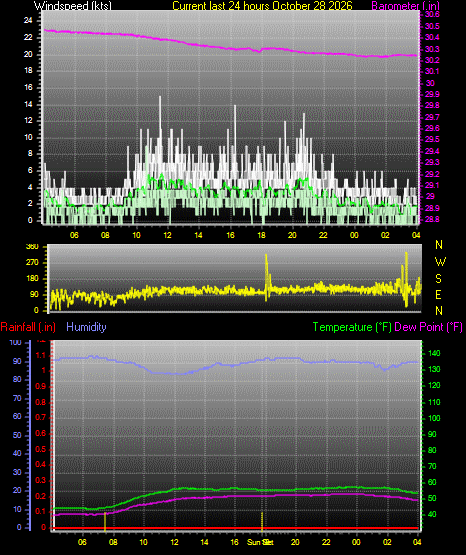The image size is (466, 555).
Task: Click the "29.5" value on the barometer axis
Action: pyautogui.click(x=432, y=139)
